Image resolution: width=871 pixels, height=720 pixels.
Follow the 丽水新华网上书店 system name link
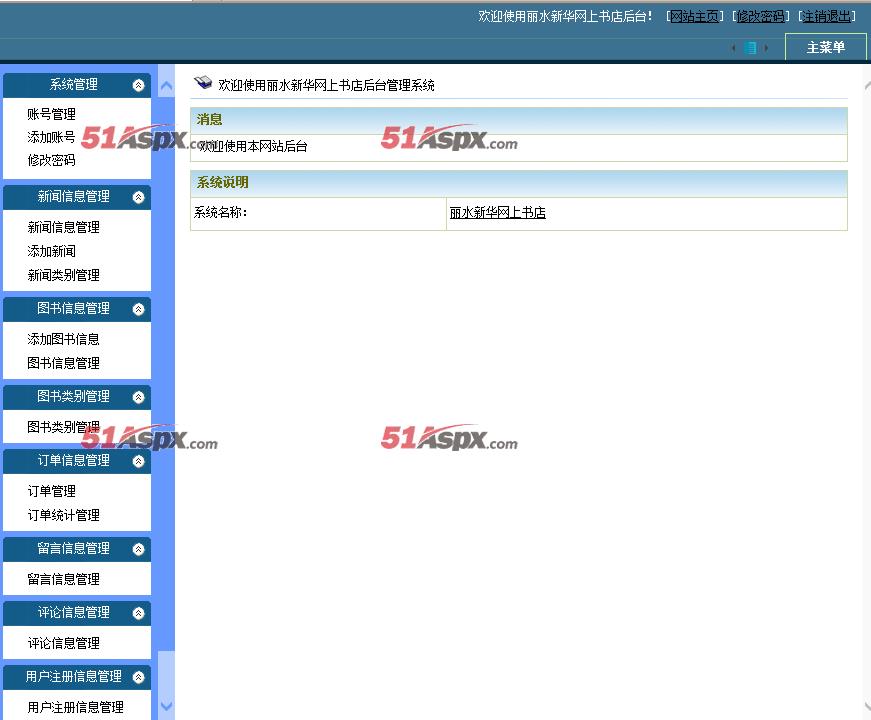(497, 213)
